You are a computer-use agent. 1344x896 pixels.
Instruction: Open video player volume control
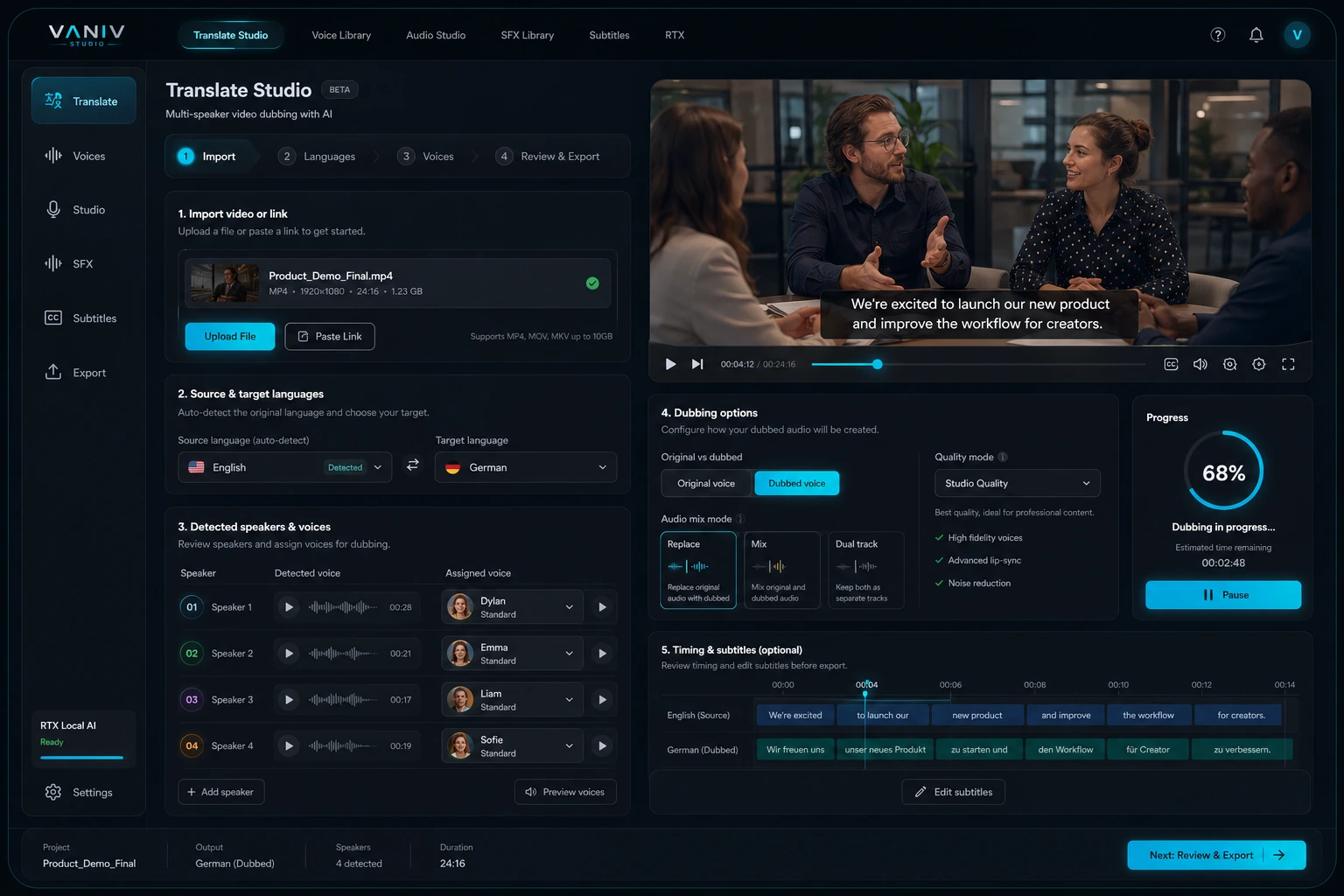1200,364
